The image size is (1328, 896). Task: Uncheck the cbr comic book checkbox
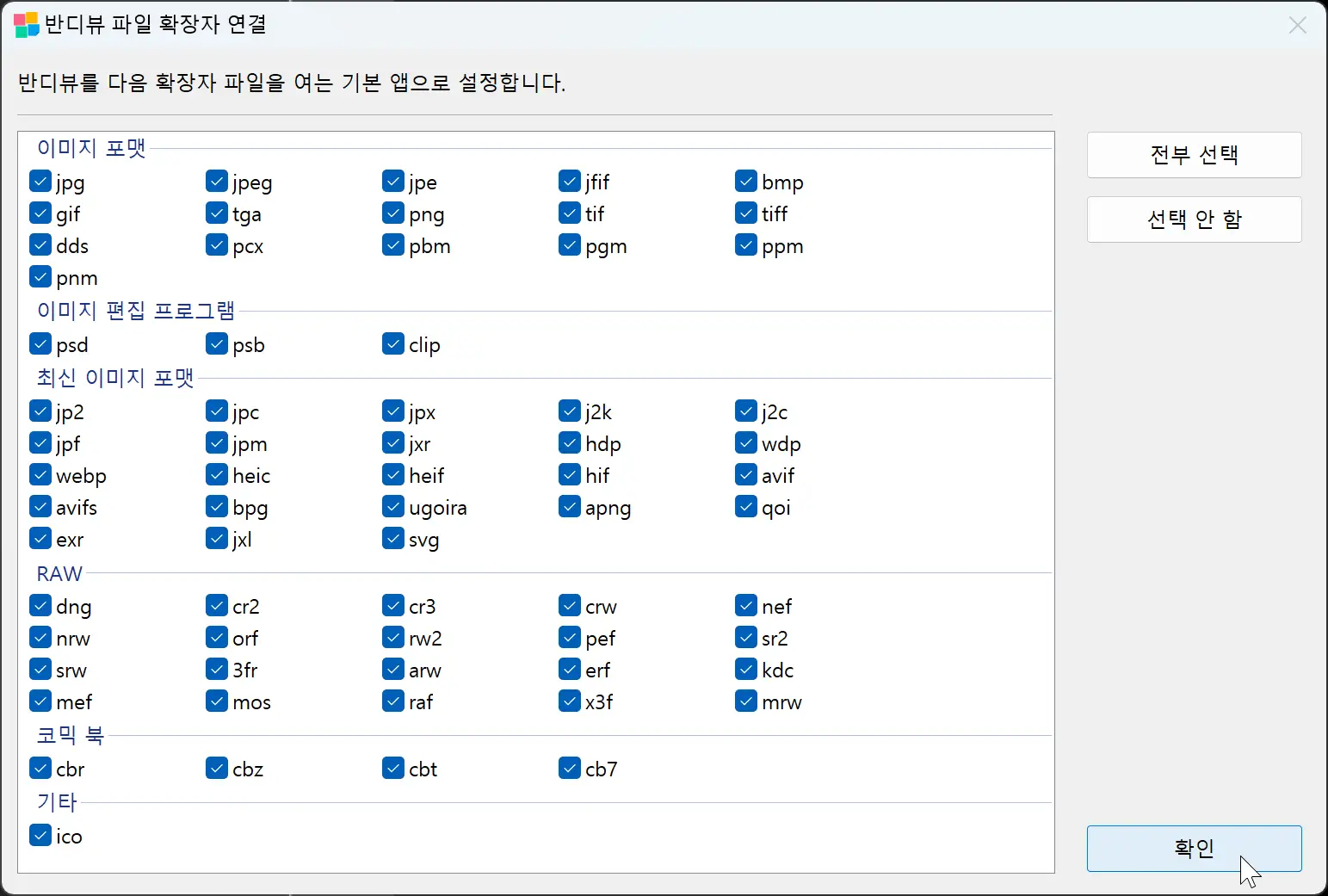click(x=40, y=768)
